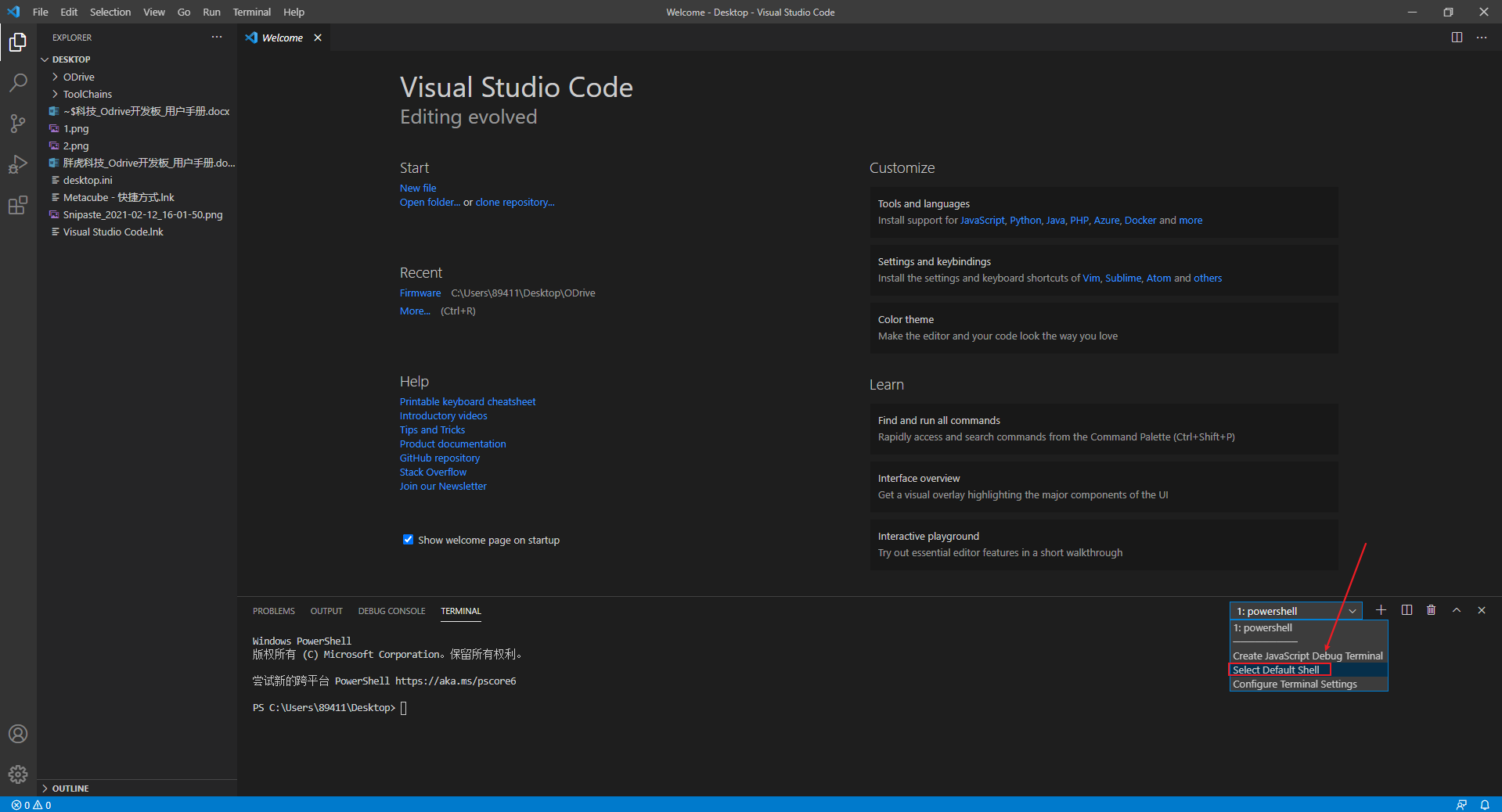Click the clone repository... link

[x=515, y=203]
